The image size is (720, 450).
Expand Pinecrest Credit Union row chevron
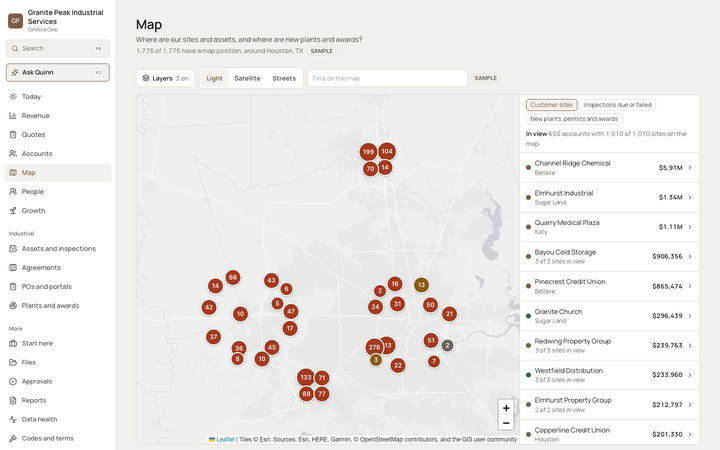pos(690,286)
